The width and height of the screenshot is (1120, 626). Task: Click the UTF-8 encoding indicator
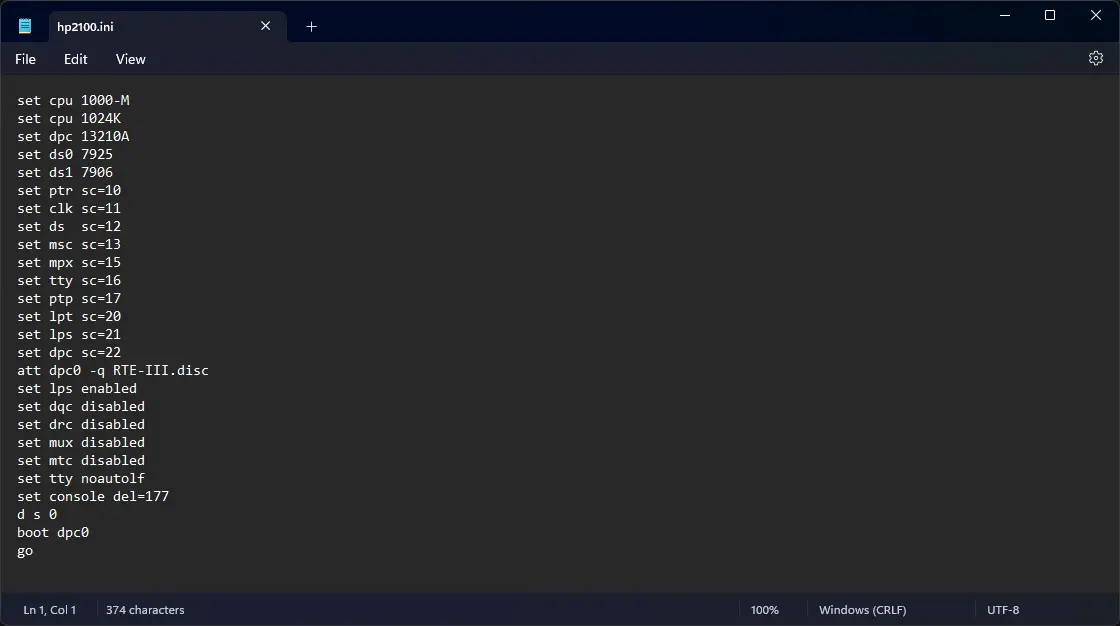coord(1002,610)
